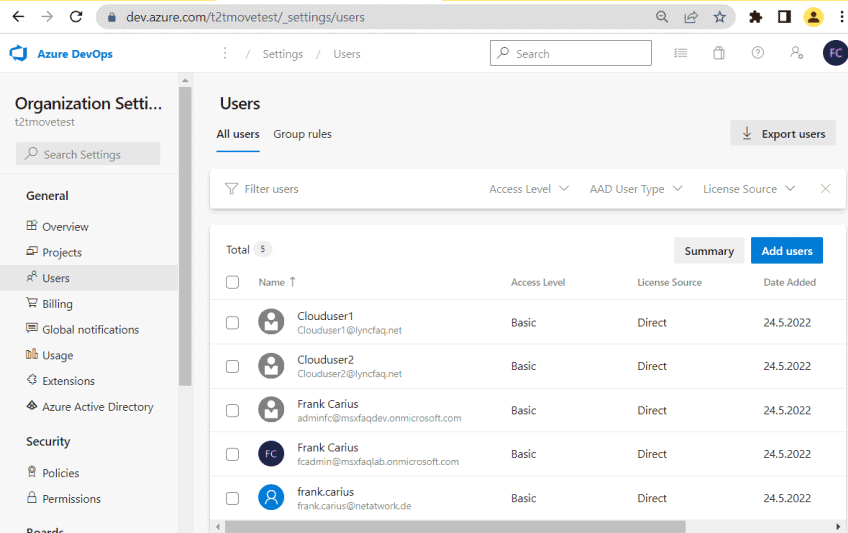Open the breadcrumb three-dots menu
Screen dimensions: 848x533
(225, 53)
